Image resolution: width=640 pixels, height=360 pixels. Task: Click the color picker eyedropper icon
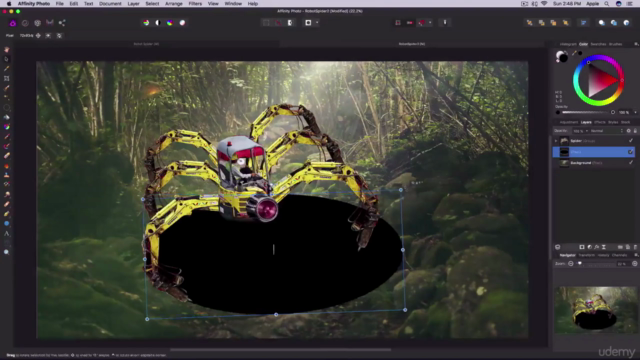[574, 53]
